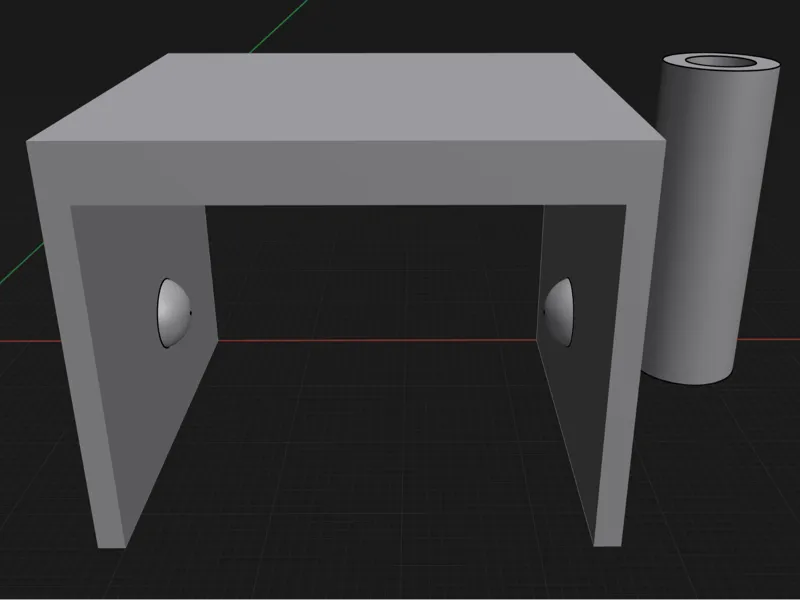Select the right hemisphere inside the table
800x600 pixels.
pos(558,312)
